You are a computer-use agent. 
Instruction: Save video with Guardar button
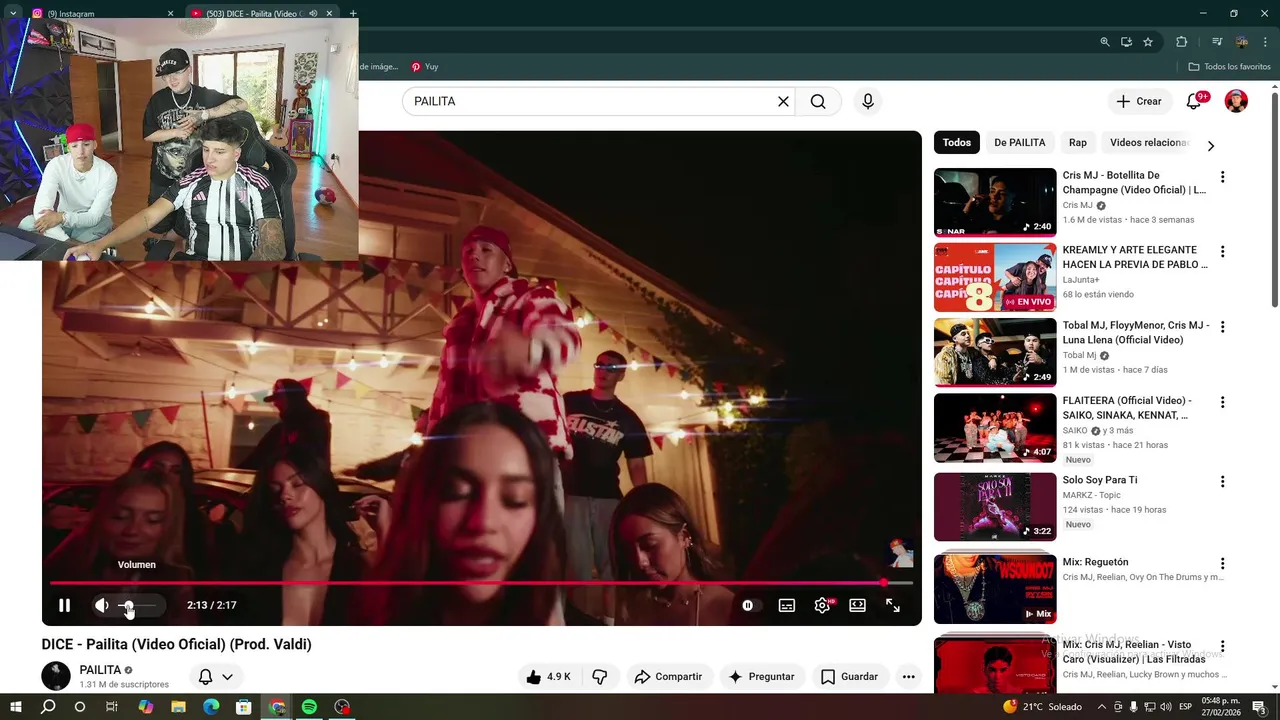point(849,677)
